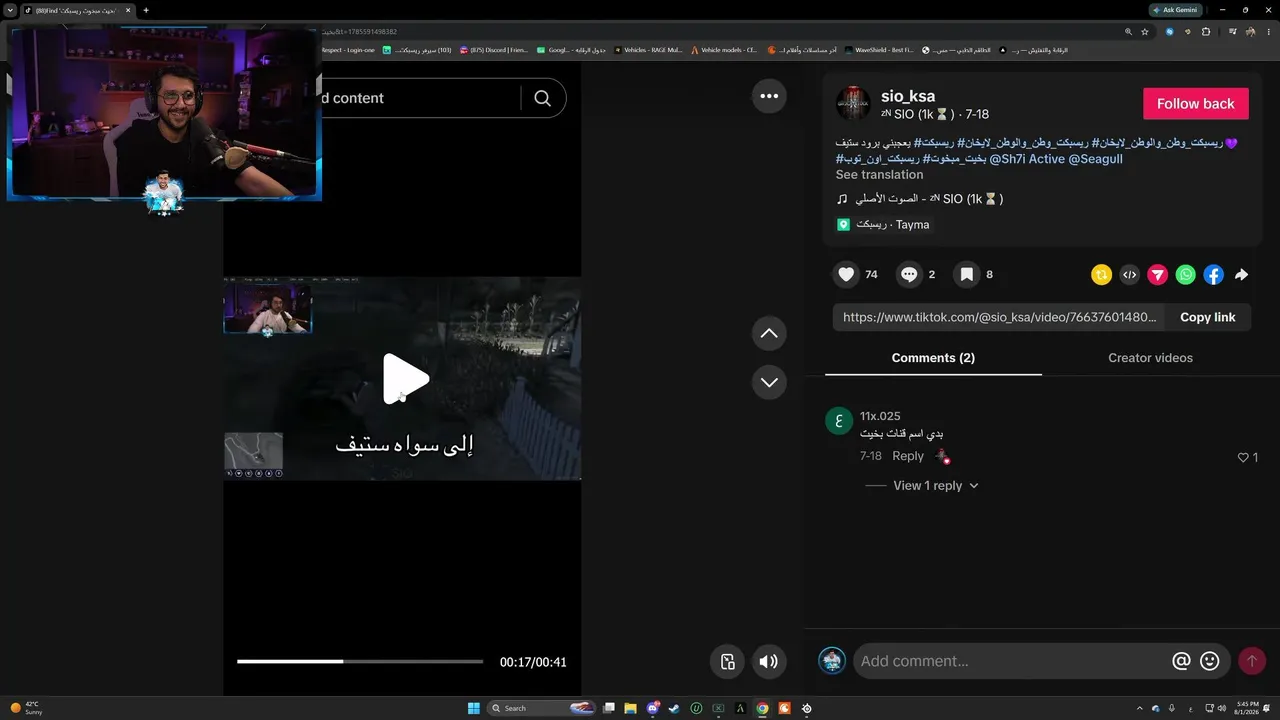Image resolution: width=1280 pixels, height=720 pixels.
Task: Click the search magnifier icon
Action: click(543, 98)
